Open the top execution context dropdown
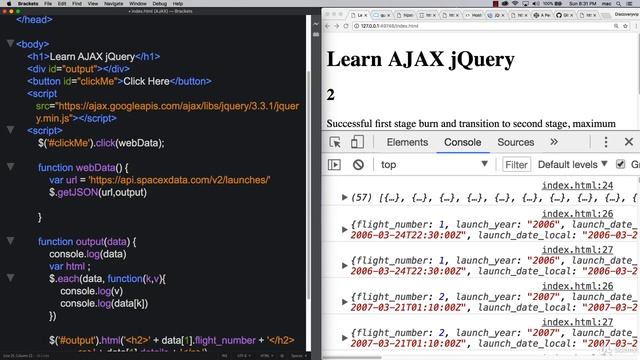 pyautogui.click(x=433, y=164)
